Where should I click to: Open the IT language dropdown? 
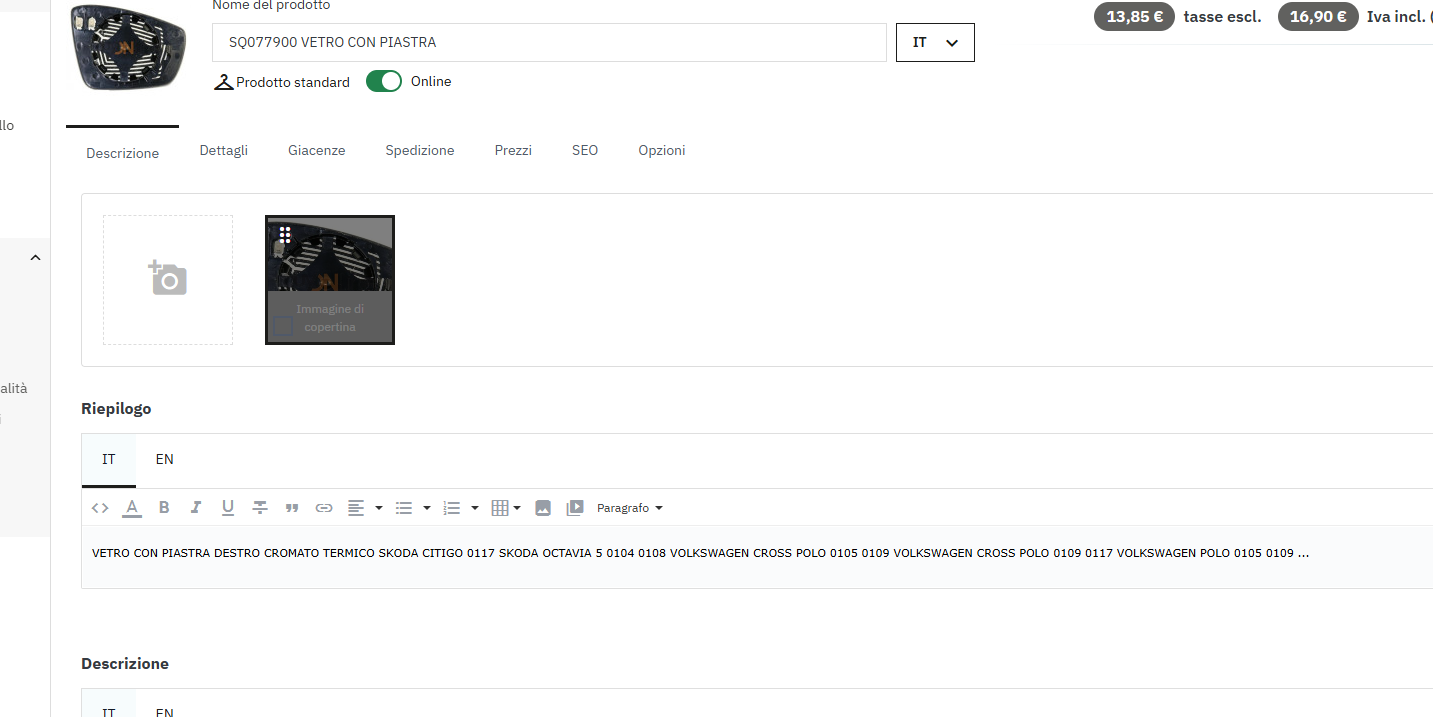pos(935,43)
